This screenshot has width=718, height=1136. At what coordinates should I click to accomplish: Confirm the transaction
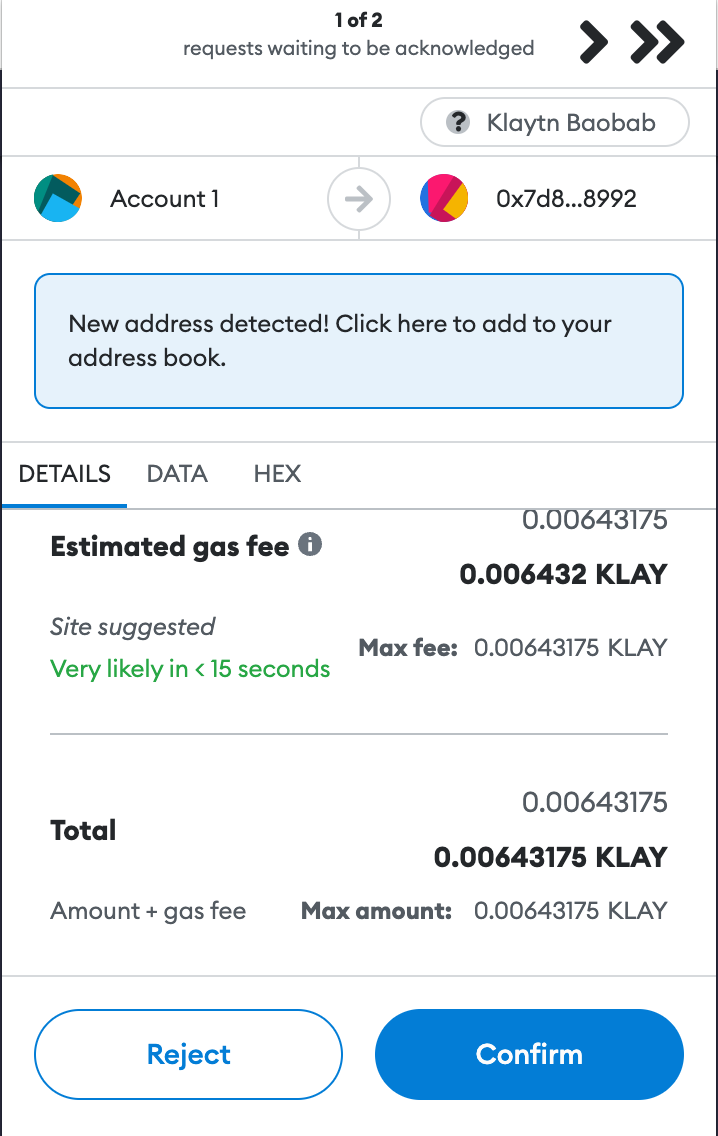530,1054
